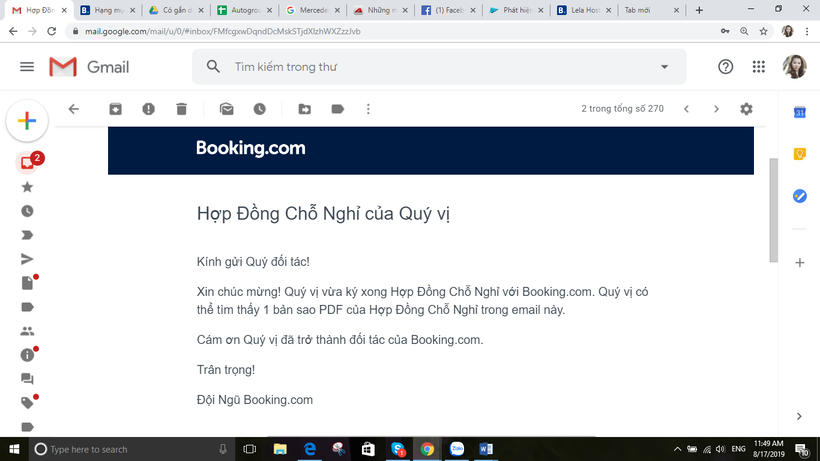Archive this Booking.com email
Viewport: 820px width, 461px height.
tap(116, 109)
